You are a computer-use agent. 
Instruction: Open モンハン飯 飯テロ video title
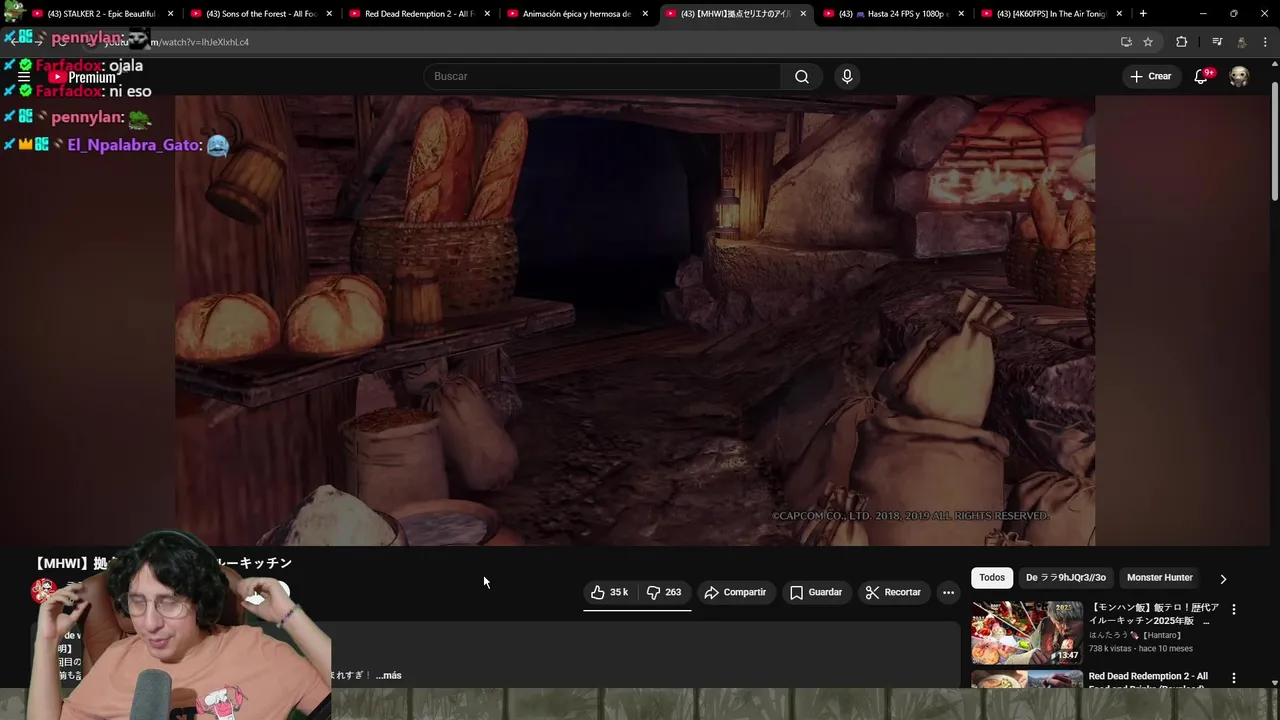click(x=1154, y=614)
